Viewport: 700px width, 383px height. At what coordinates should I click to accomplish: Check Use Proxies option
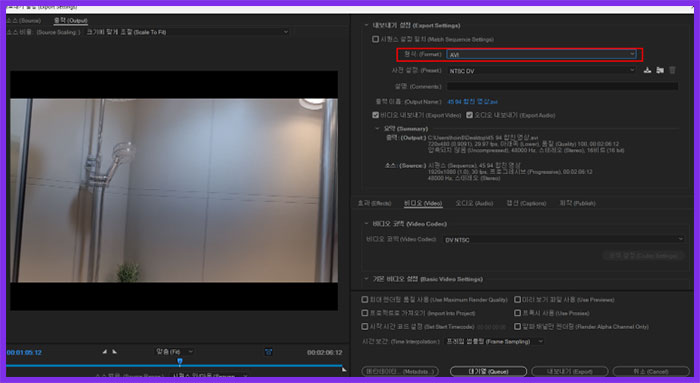click(517, 313)
